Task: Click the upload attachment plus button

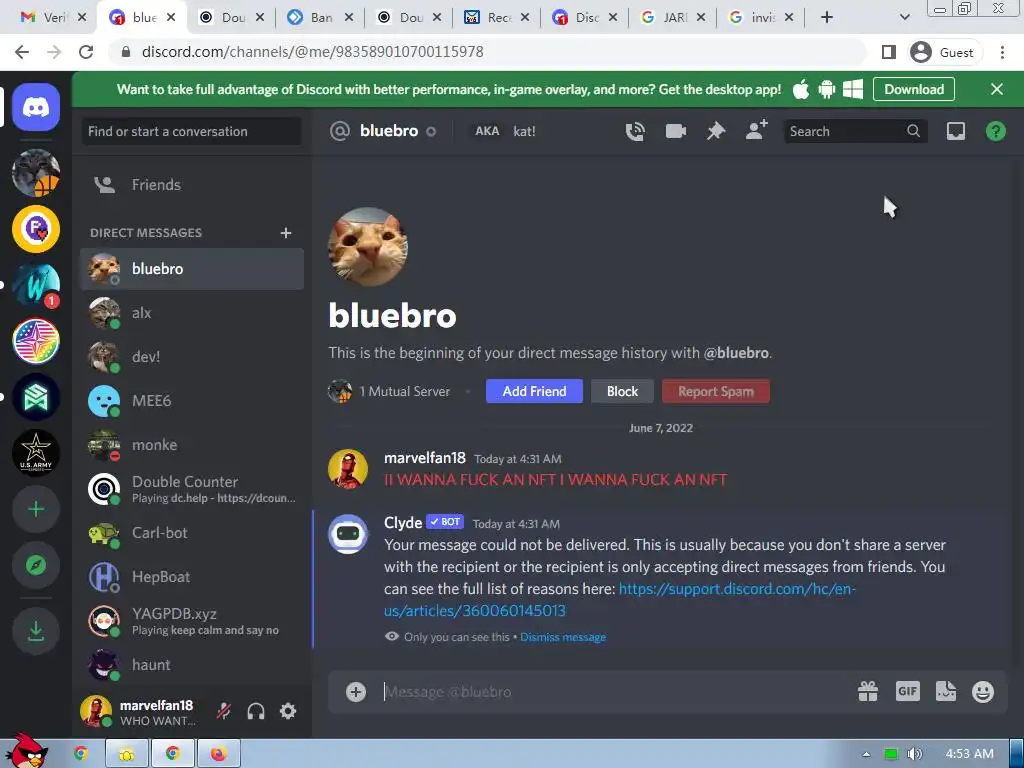Action: click(356, 692)
